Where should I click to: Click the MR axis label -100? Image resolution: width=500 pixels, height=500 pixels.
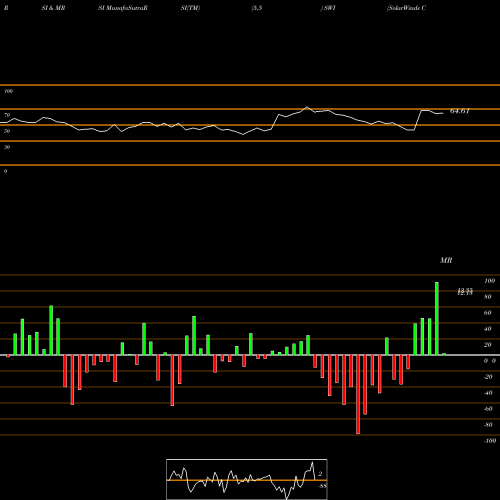pyautogui.click(x=490, y=441)
